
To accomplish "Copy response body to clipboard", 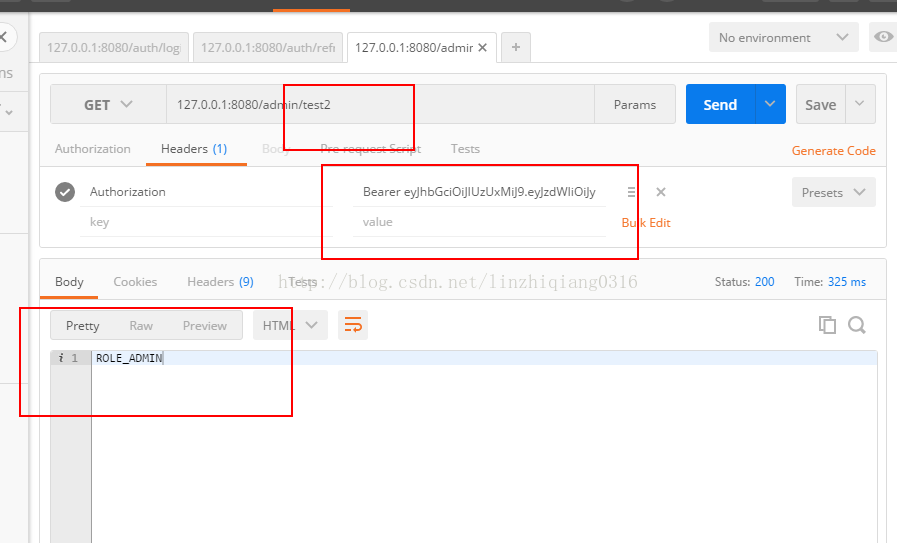I will tap(827, 325).
